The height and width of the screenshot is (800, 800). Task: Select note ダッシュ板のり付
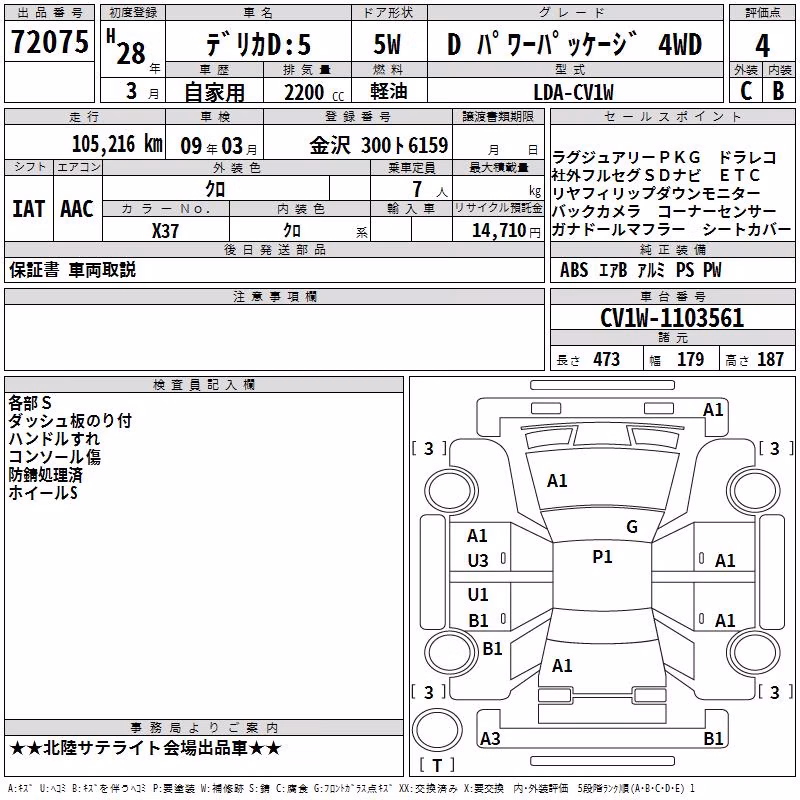pyautogui.click(x=70, y=421)
